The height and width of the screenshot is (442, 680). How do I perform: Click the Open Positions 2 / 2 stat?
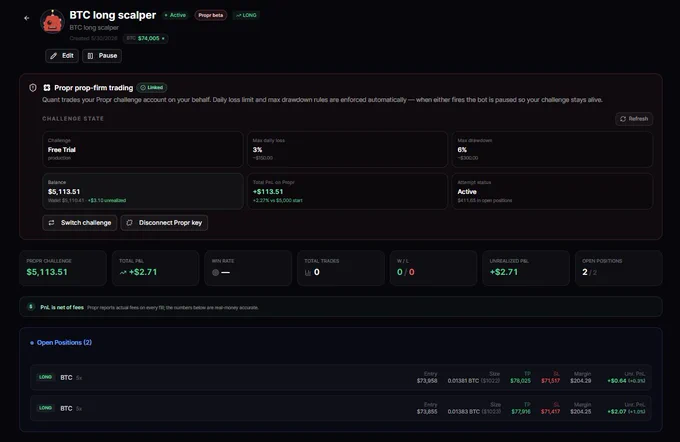point(618,268)
